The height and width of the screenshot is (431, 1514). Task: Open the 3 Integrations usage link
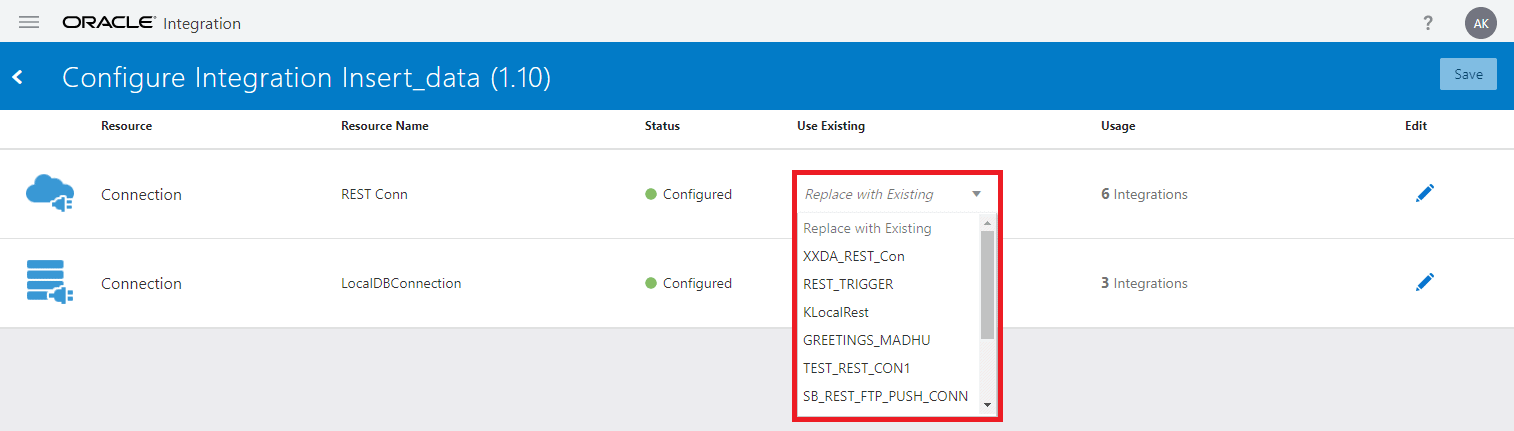click(x=1144, y=283)
